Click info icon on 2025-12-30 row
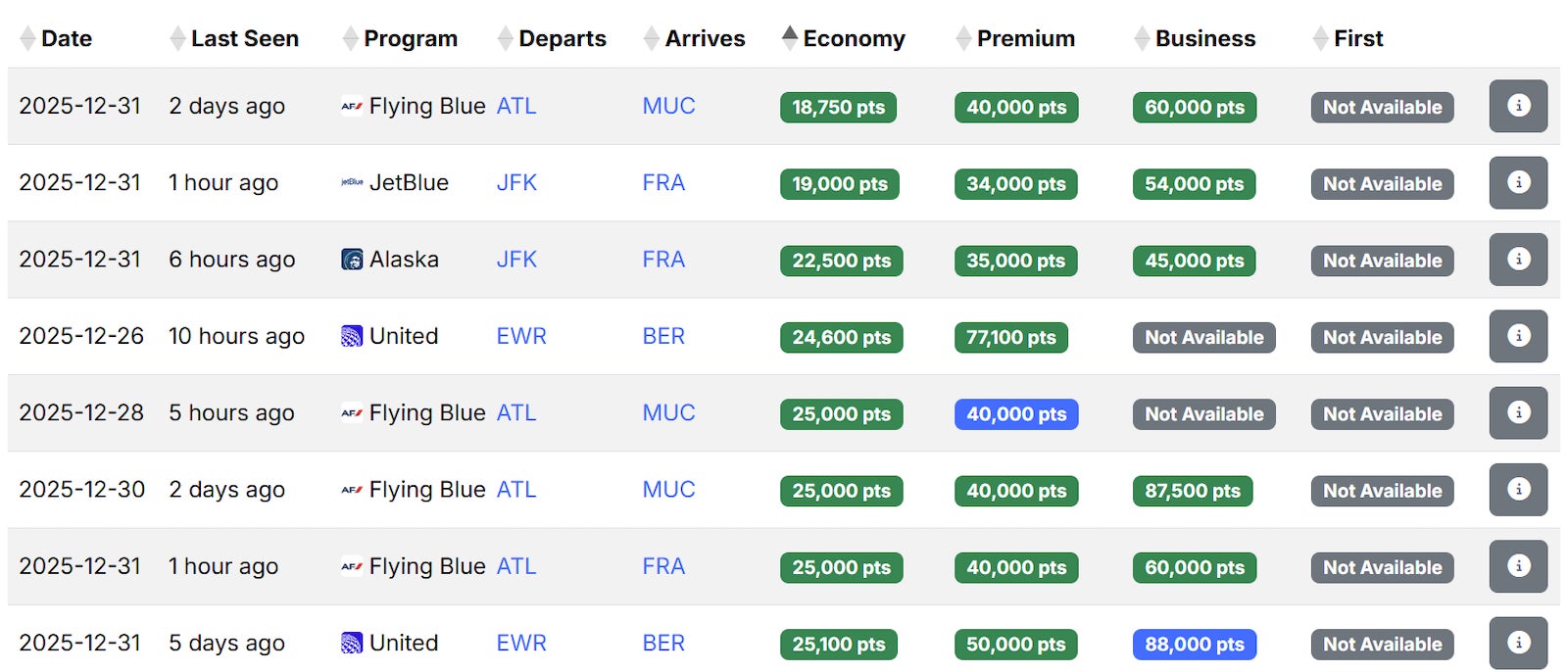Screen dimensions: 1568x672 point(1517,490)
